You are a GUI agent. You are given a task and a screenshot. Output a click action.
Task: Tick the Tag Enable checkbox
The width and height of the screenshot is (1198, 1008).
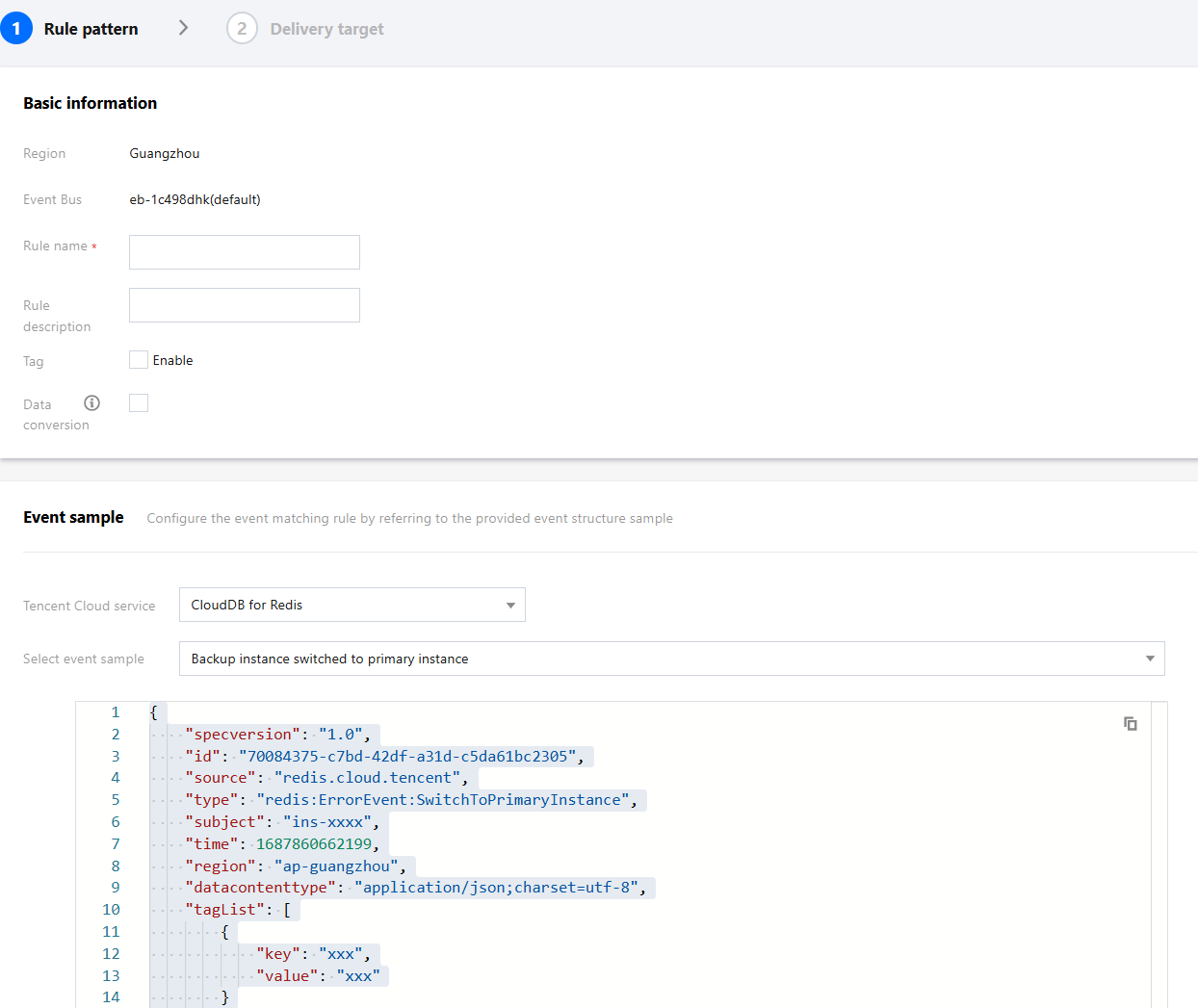139,360
